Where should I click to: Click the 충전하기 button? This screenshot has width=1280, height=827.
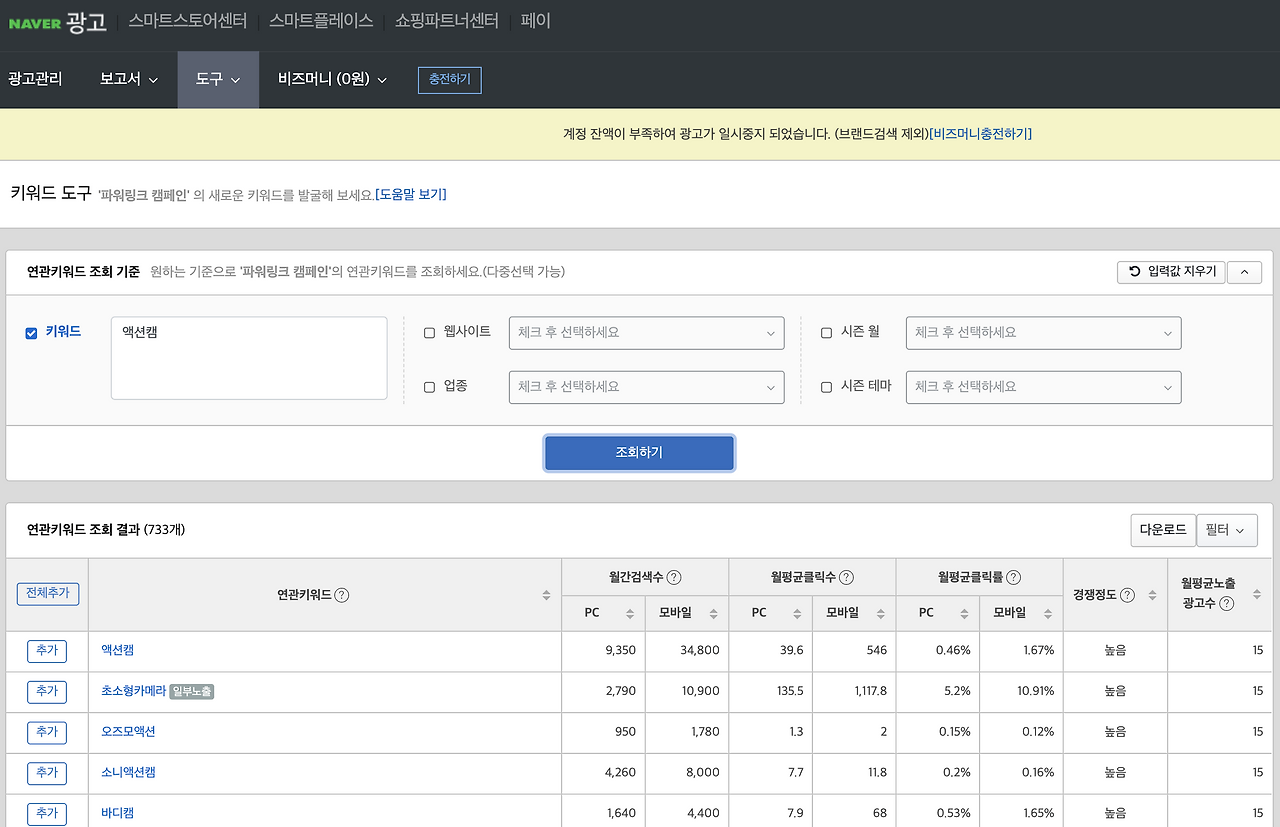tap(450, 80)
